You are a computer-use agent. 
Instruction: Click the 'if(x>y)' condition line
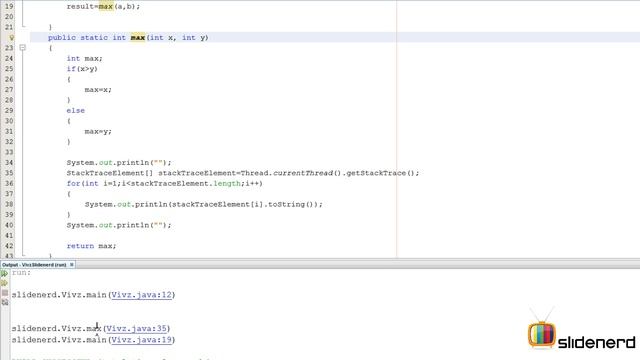coord(82,69)
